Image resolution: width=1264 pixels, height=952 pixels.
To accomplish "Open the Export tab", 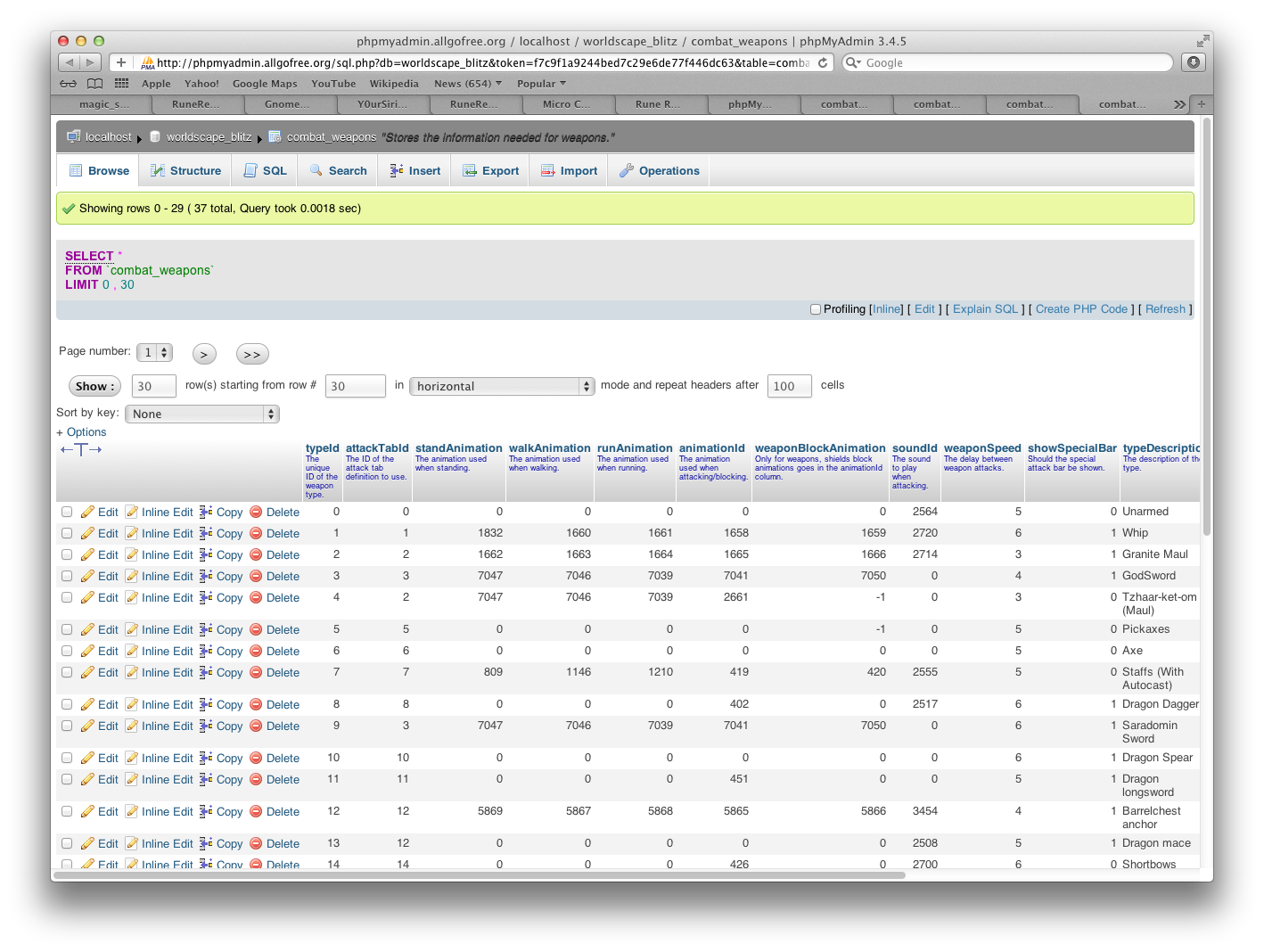I will (490, 170).
